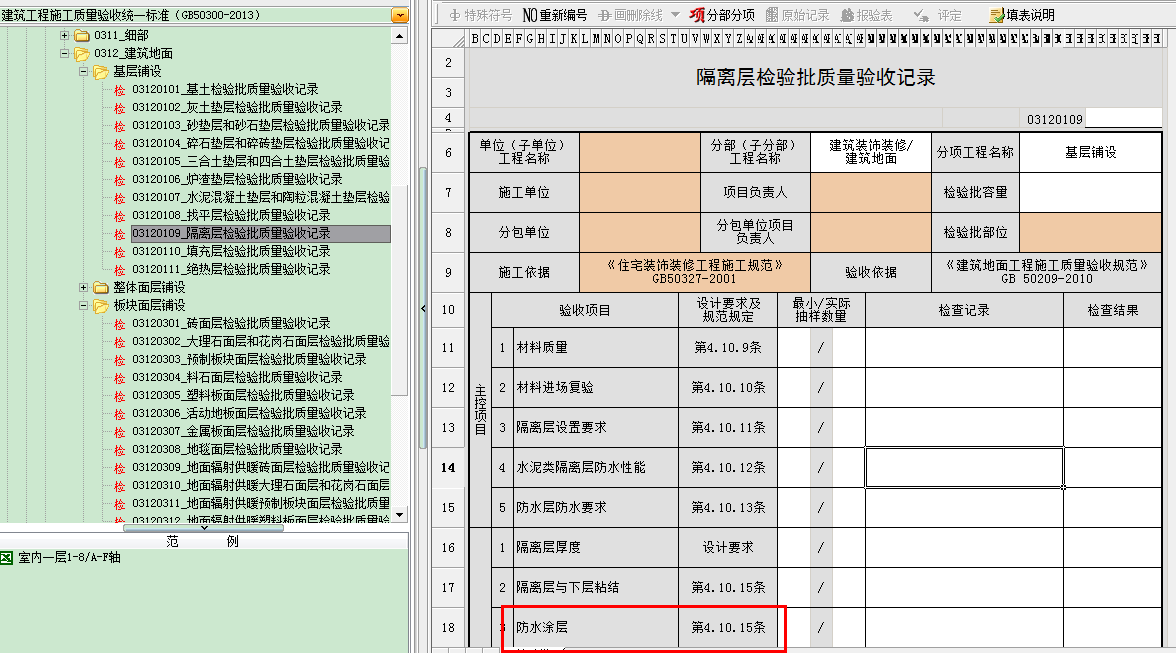Image resolution: width=1176 pixels, height=653 pixels.
Task: Collapse the 0312_建筑地面 folder
Action: coord(65,54)
